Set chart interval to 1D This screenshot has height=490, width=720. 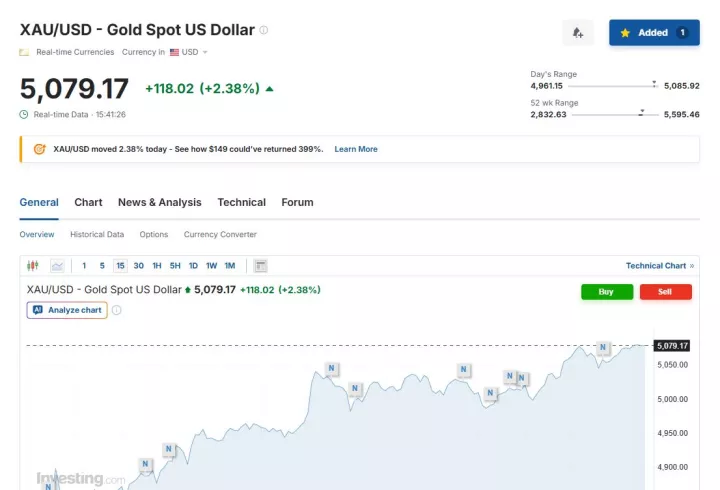193,266
